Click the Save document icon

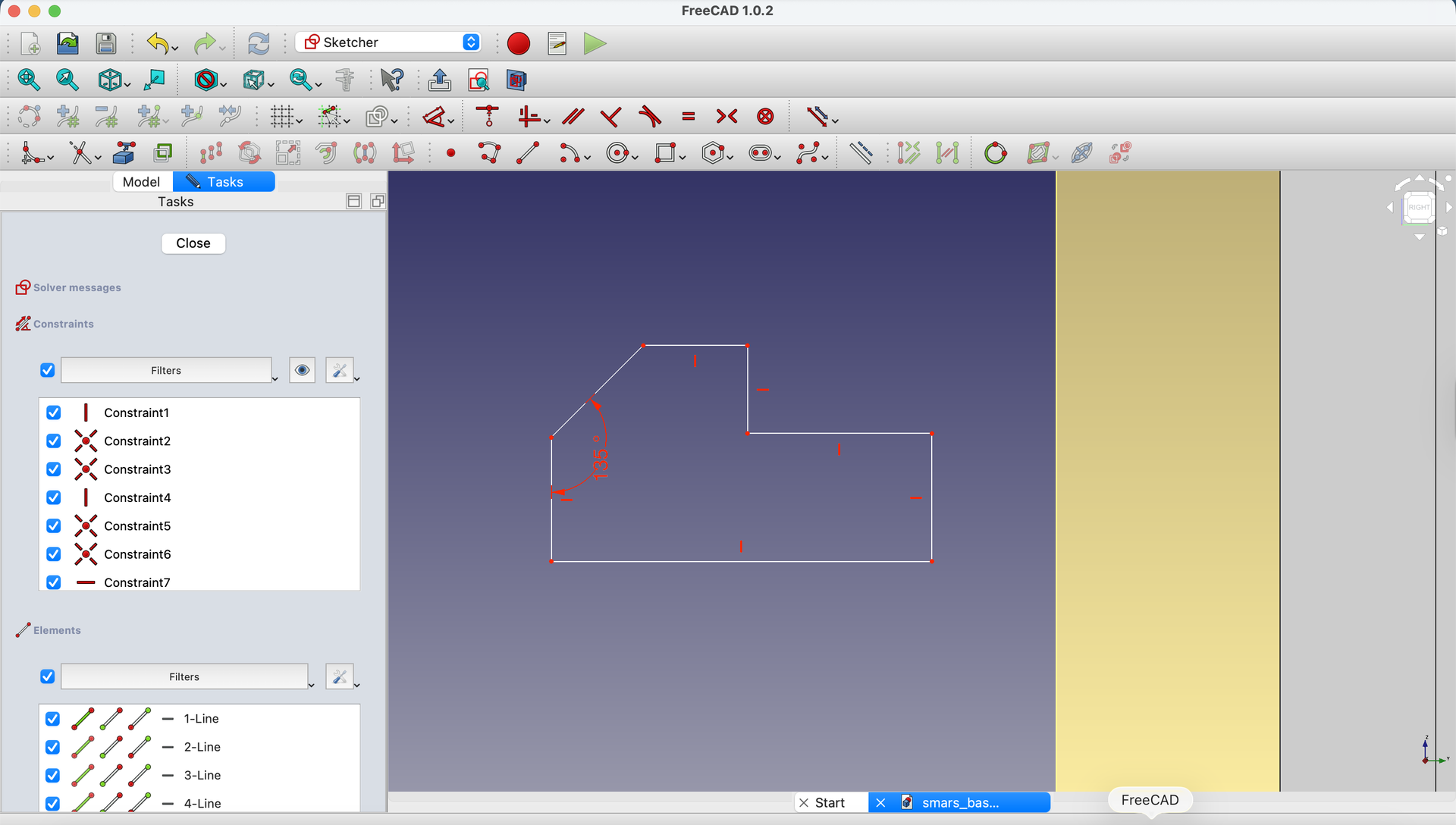click(106, 43)
